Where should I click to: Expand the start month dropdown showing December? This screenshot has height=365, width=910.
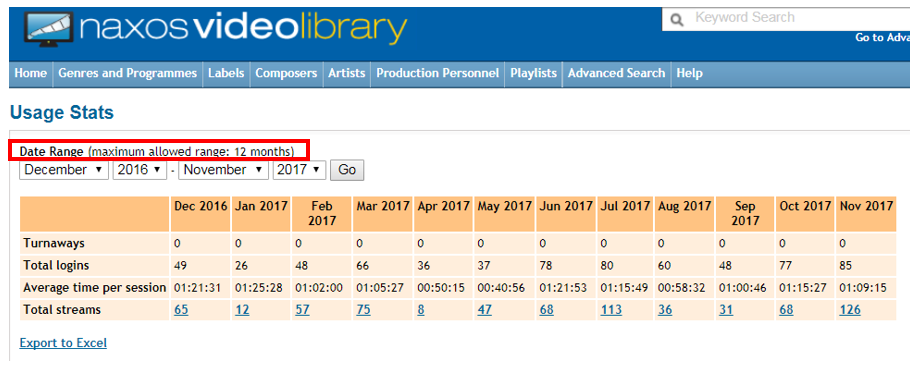pyautogui.click(x=64, y=170)
